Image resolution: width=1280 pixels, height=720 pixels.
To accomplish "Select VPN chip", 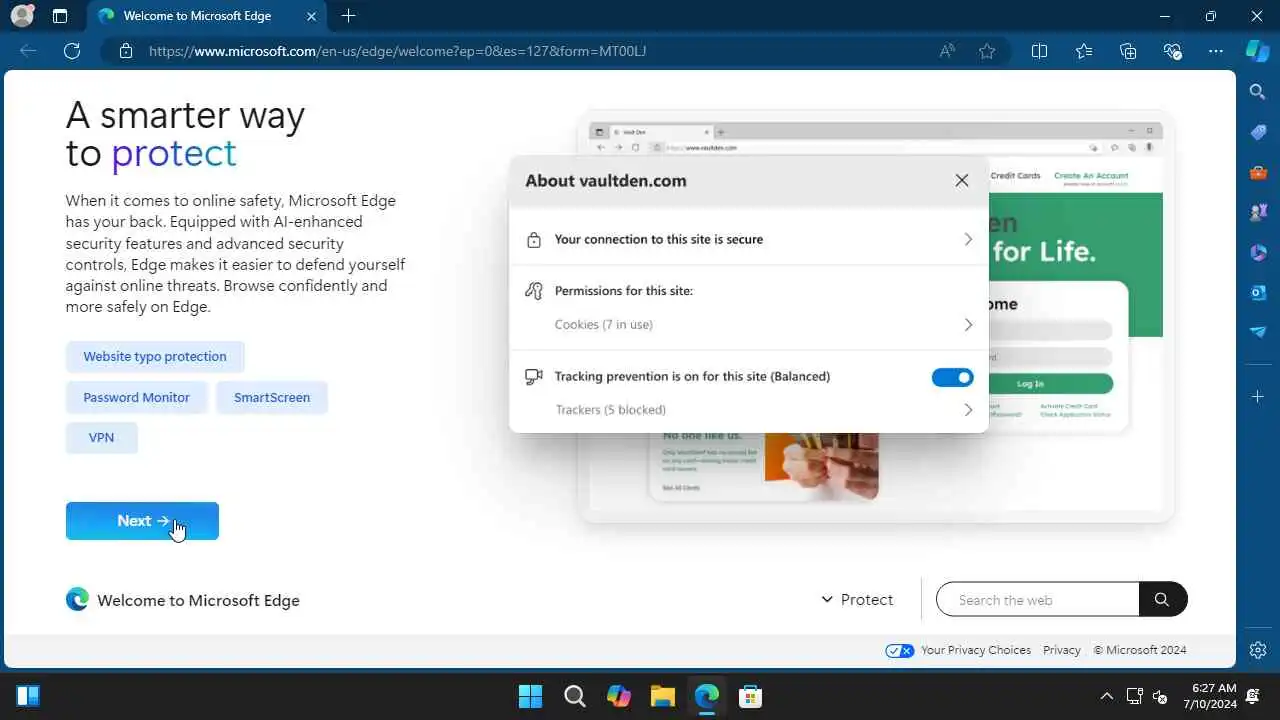I will point(102,438).
